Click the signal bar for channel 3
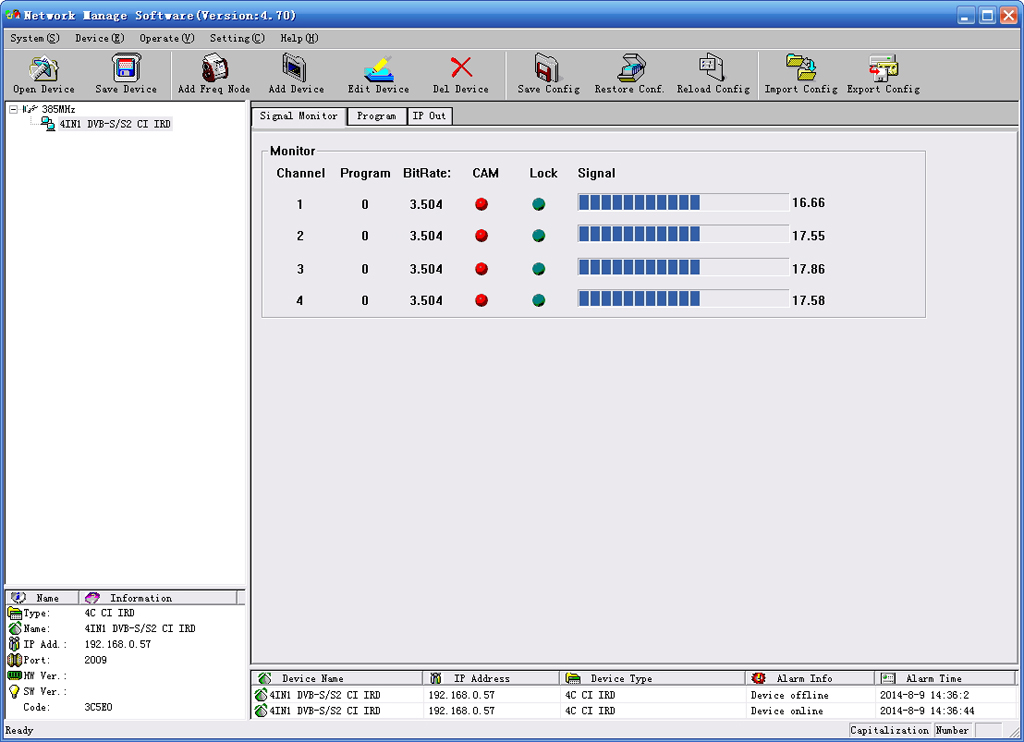This screenshot has width=1024, height=742. point(682,266)
